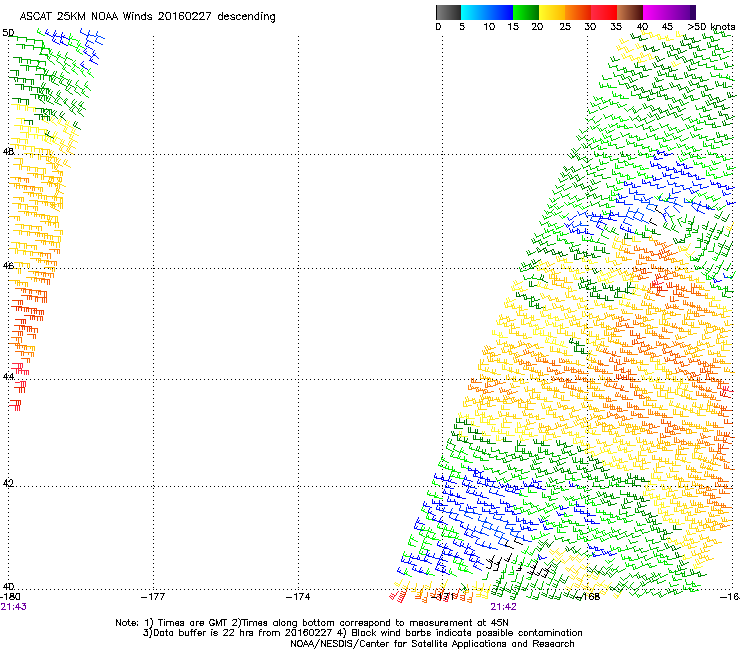Click the 'ASCAT 25KM NOAA Winds 20160227 descending' title
Viewport: 740px width, 650px height.
click(147, 17)
